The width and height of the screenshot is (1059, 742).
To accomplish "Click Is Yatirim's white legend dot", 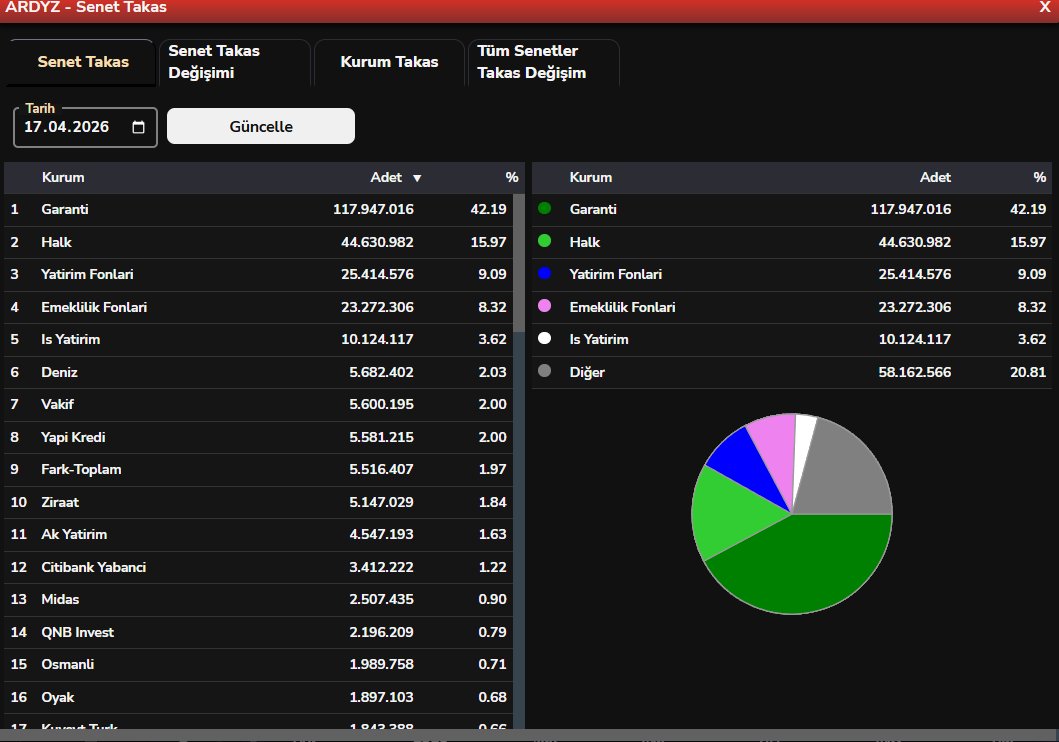I will [544, 338].
